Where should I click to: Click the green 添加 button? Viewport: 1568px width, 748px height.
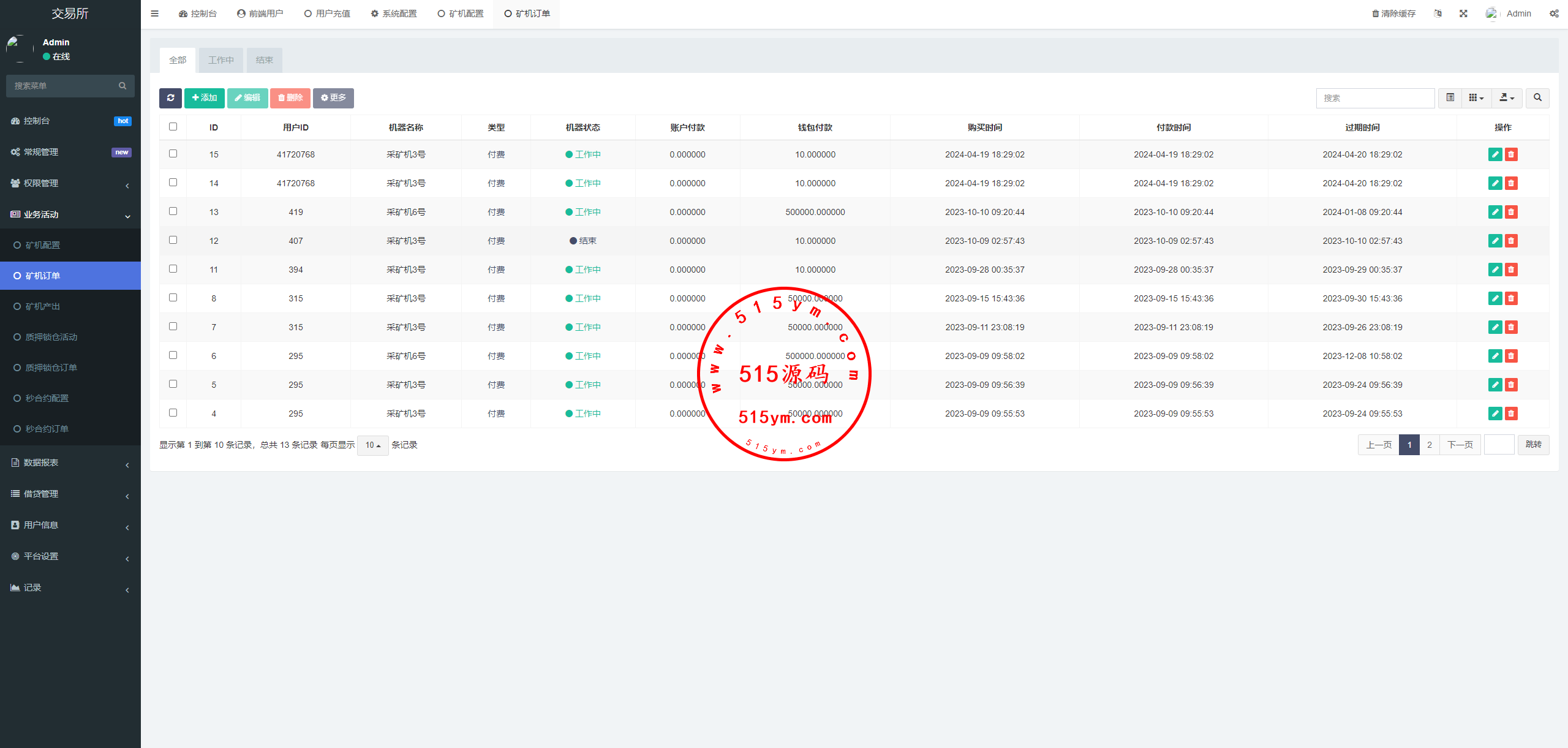(x=204, y=98)
